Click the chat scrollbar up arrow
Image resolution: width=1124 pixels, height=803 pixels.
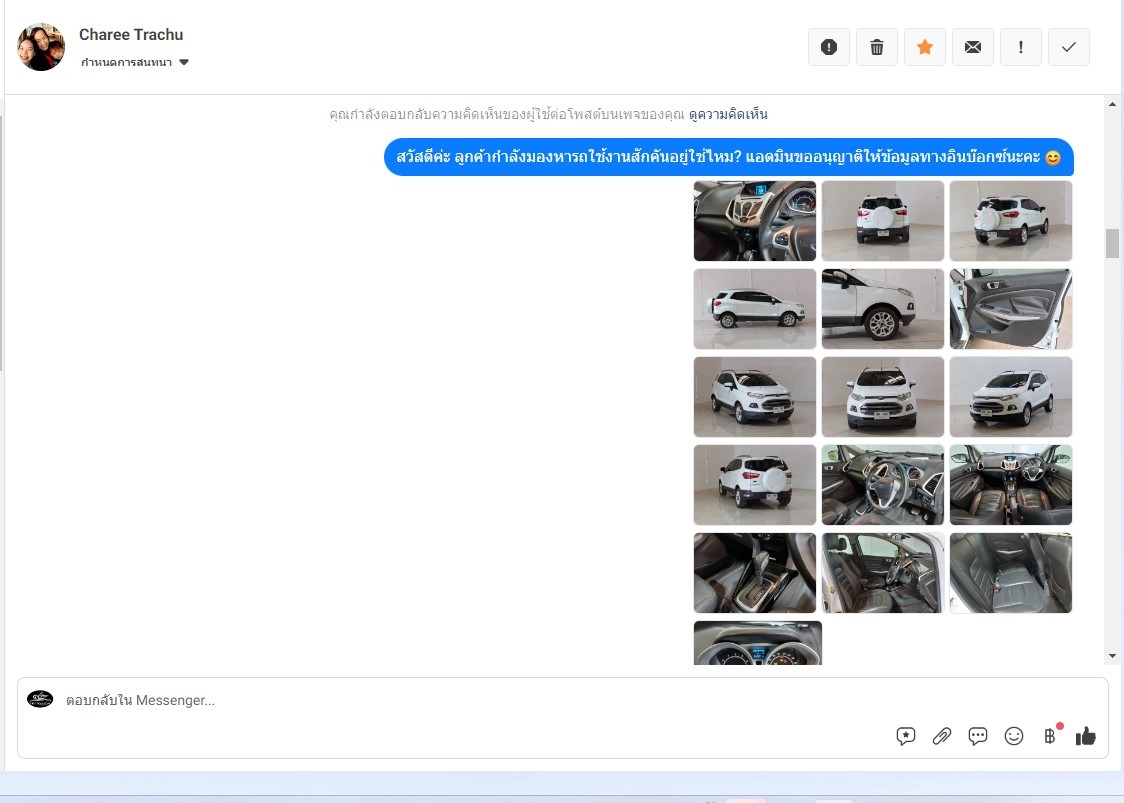1113,105
